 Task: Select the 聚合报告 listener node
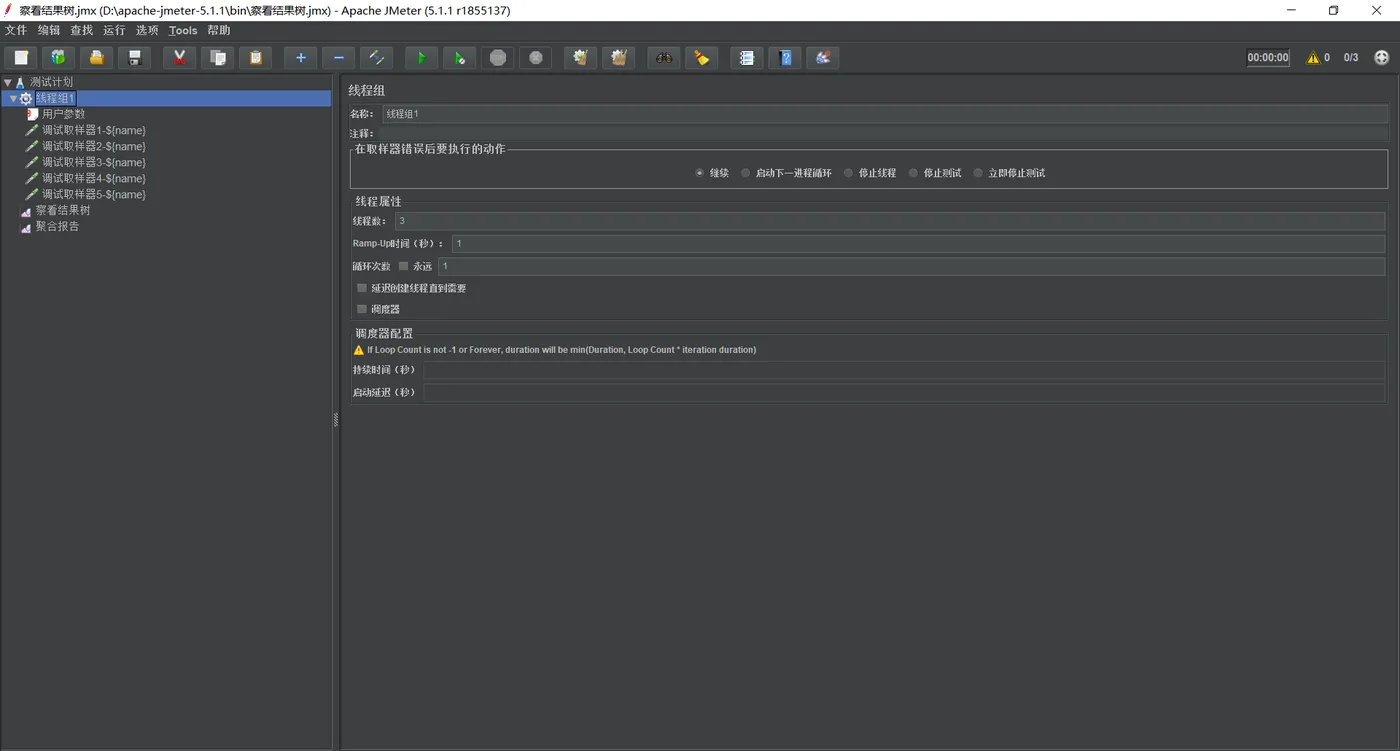point(57,226)
